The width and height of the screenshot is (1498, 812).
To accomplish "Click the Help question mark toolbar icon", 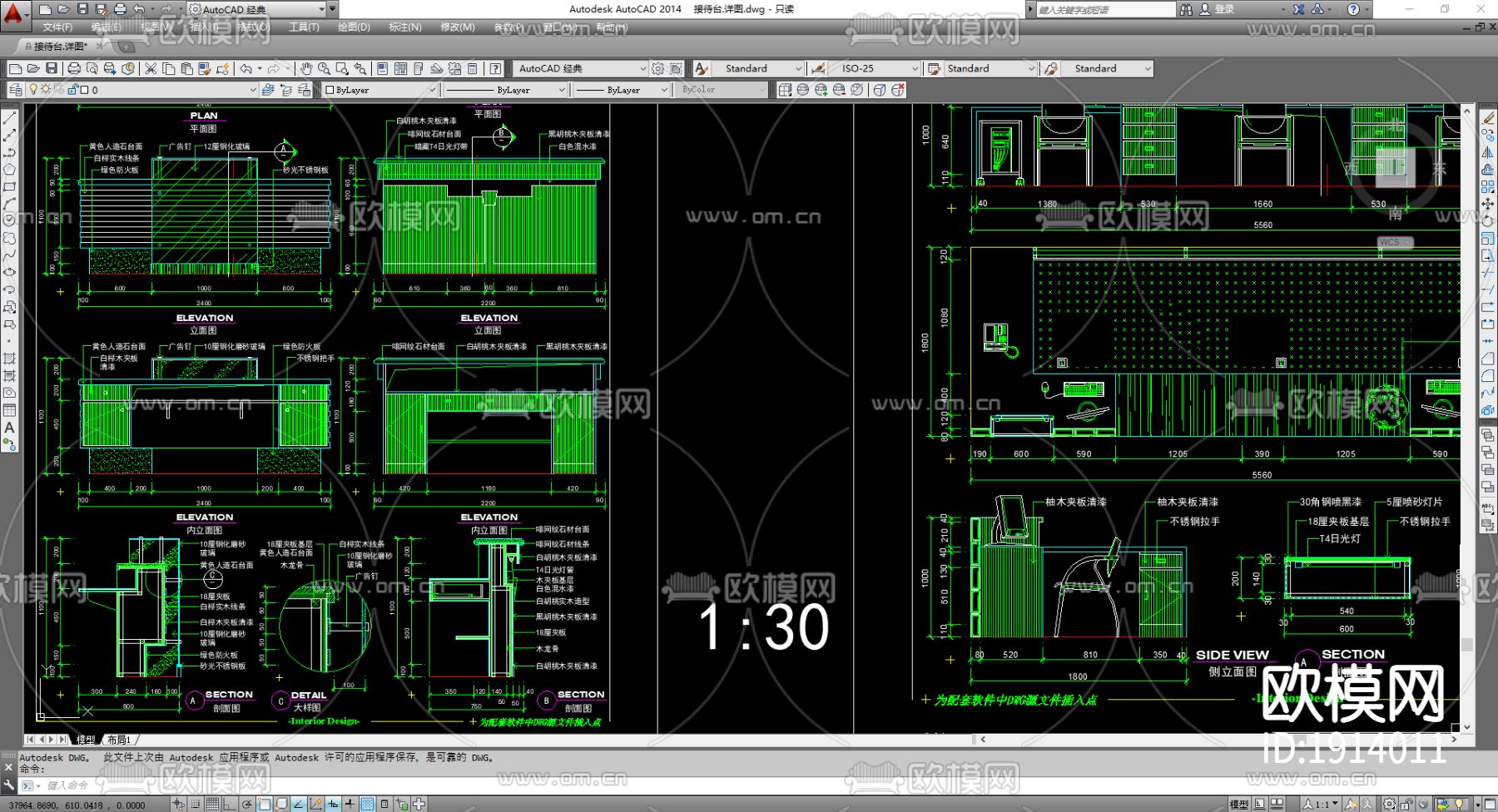I will tap(496, 68).
